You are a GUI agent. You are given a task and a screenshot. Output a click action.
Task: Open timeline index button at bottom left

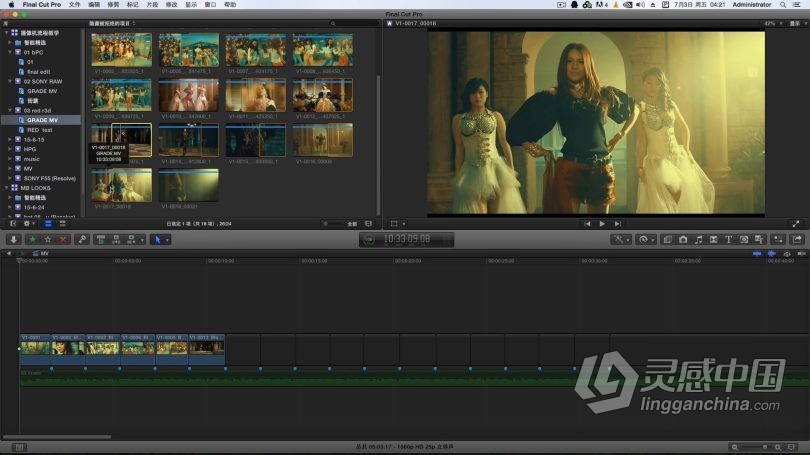tap(19, 447)
